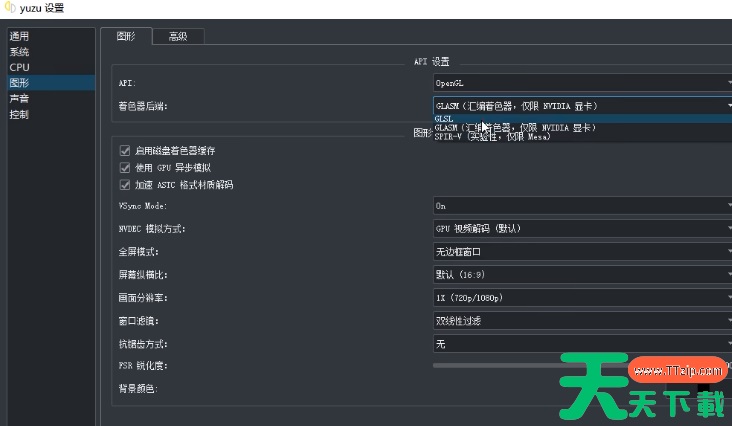The width and height of the screenshot is (732, 426).
Task: Switch to the 高级 tab
Action: click(177, 37)
